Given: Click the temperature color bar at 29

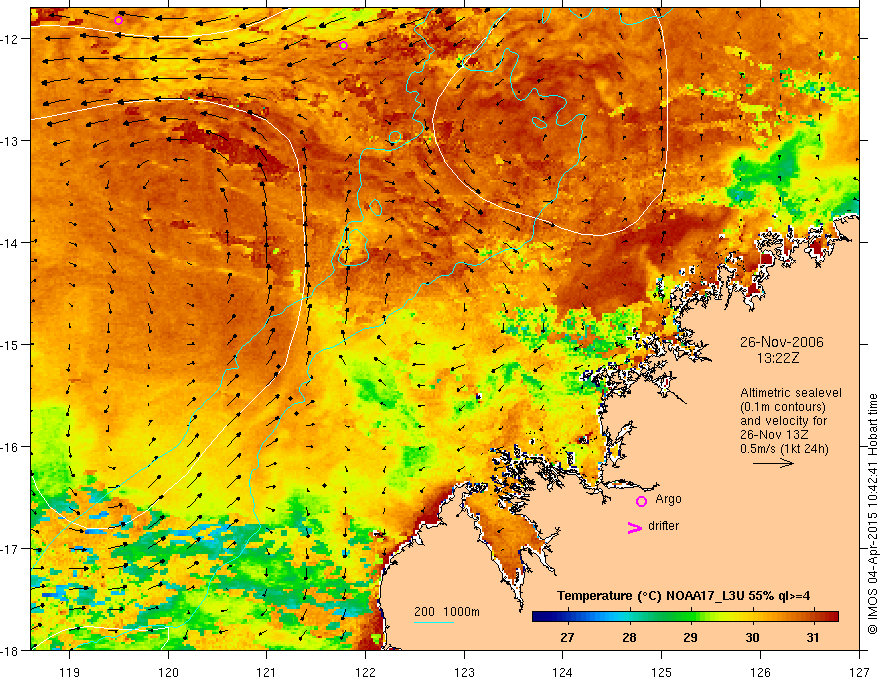Looking at the screenshot, I should coord(690,617).
